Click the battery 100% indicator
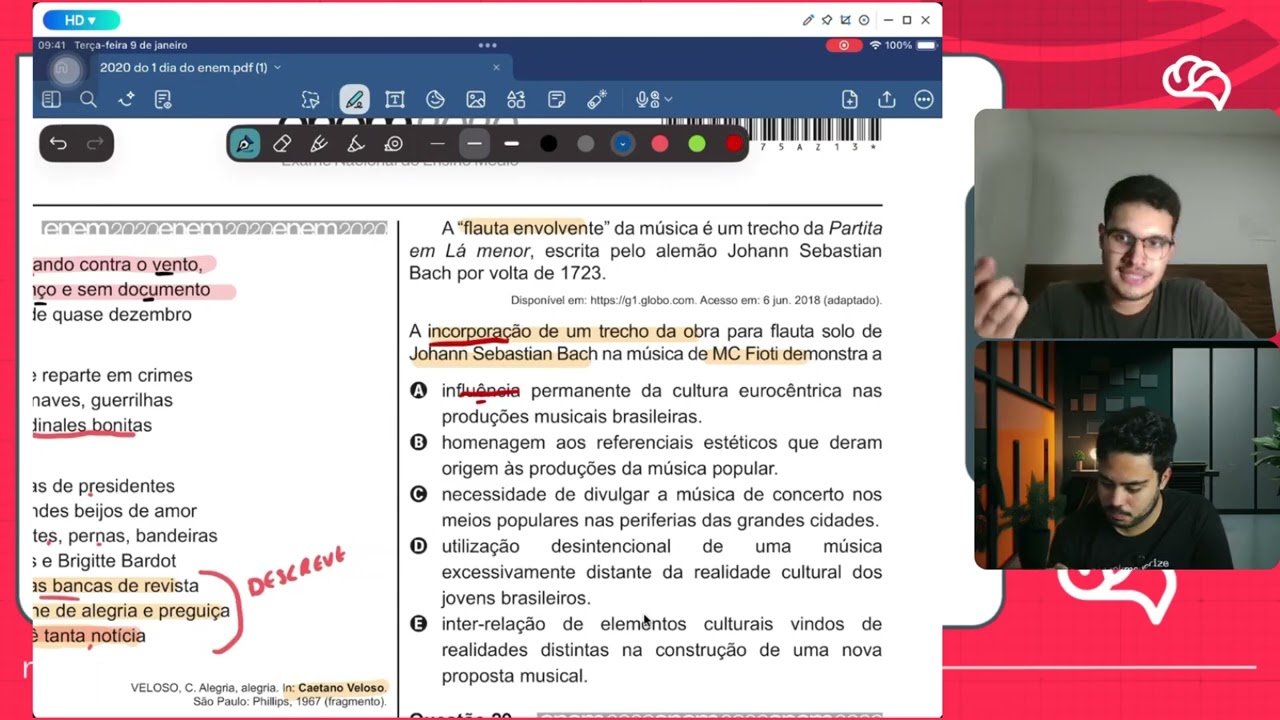 pos(911,45)
